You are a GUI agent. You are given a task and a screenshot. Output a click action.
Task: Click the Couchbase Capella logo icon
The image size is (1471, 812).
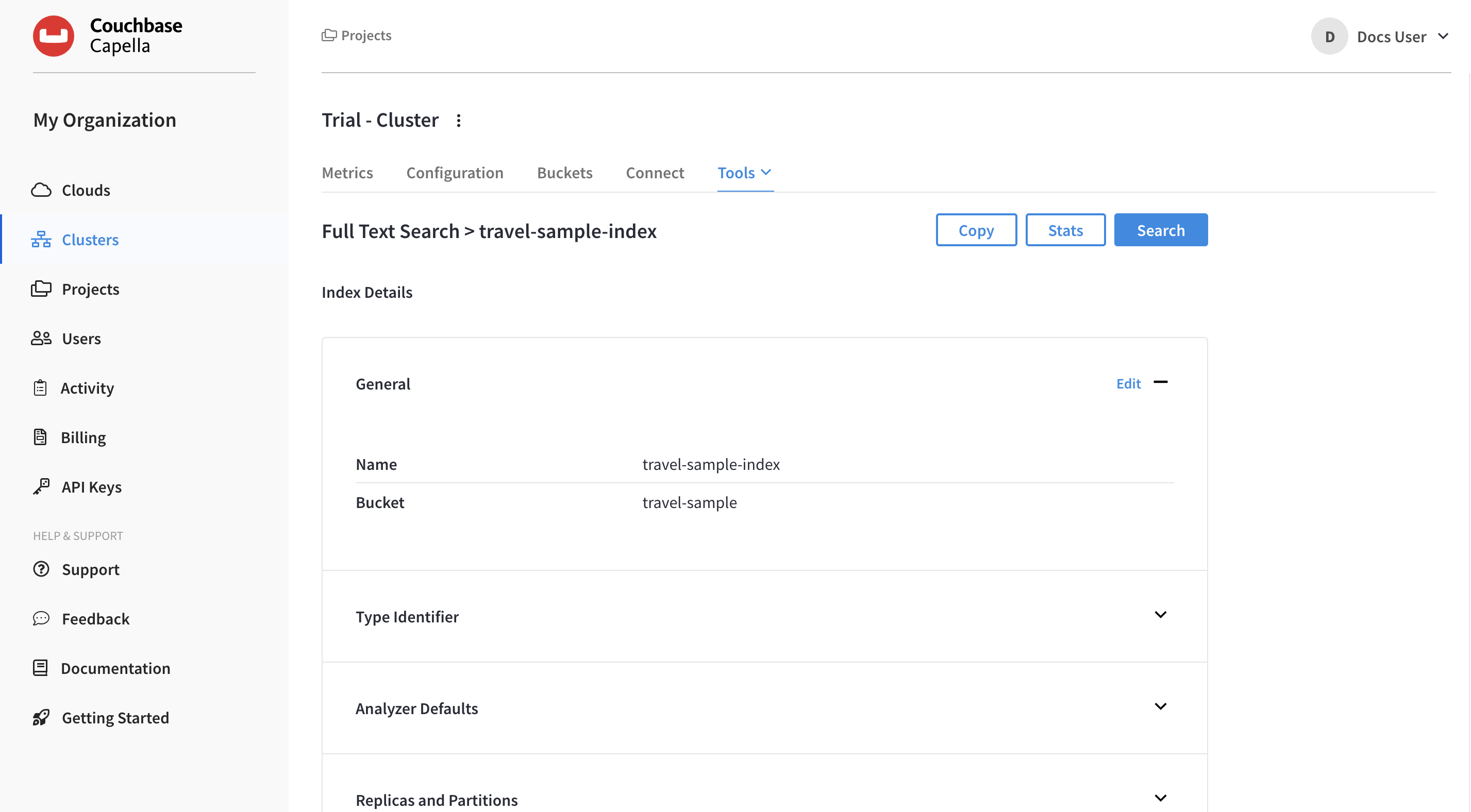click(53, 36)
